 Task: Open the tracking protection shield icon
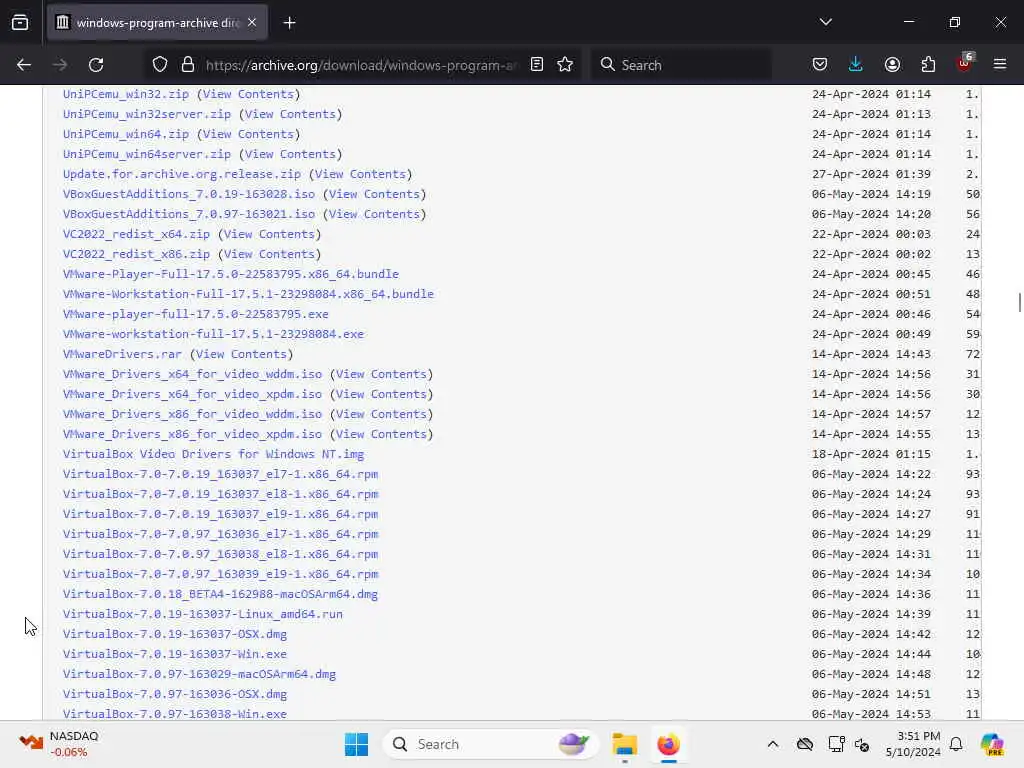point(160,65)
